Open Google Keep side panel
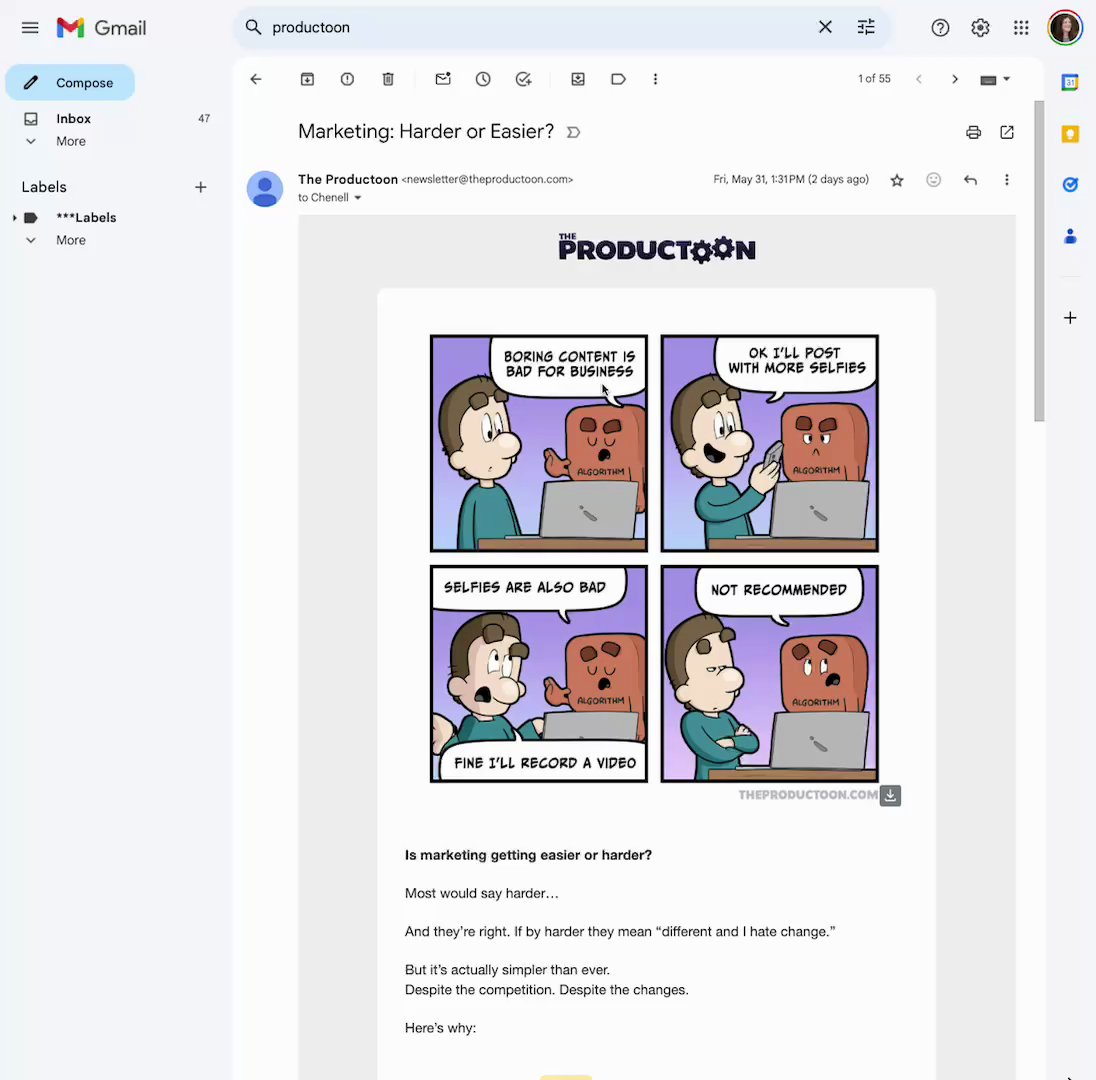The image size is (1096, 1080). click(1069, 134)
